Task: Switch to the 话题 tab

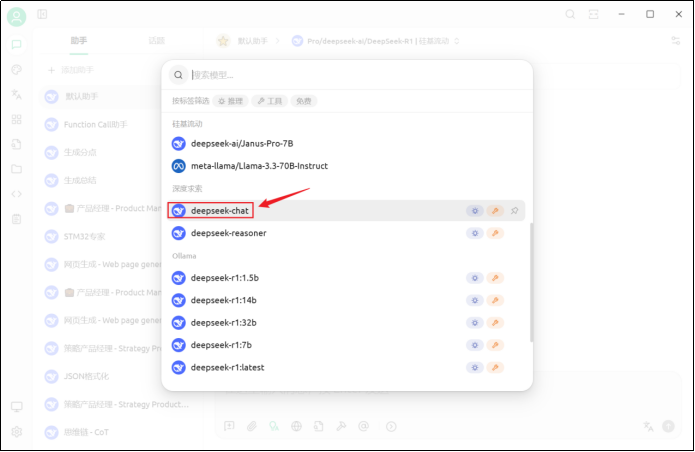Action: point(156,41)
